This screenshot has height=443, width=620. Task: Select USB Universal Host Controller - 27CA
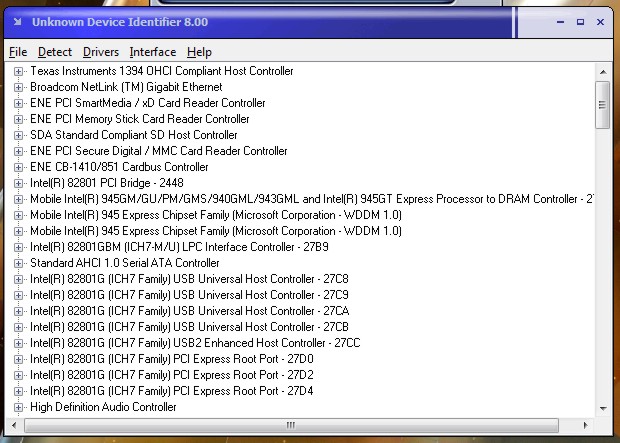(x=190, y=311)
